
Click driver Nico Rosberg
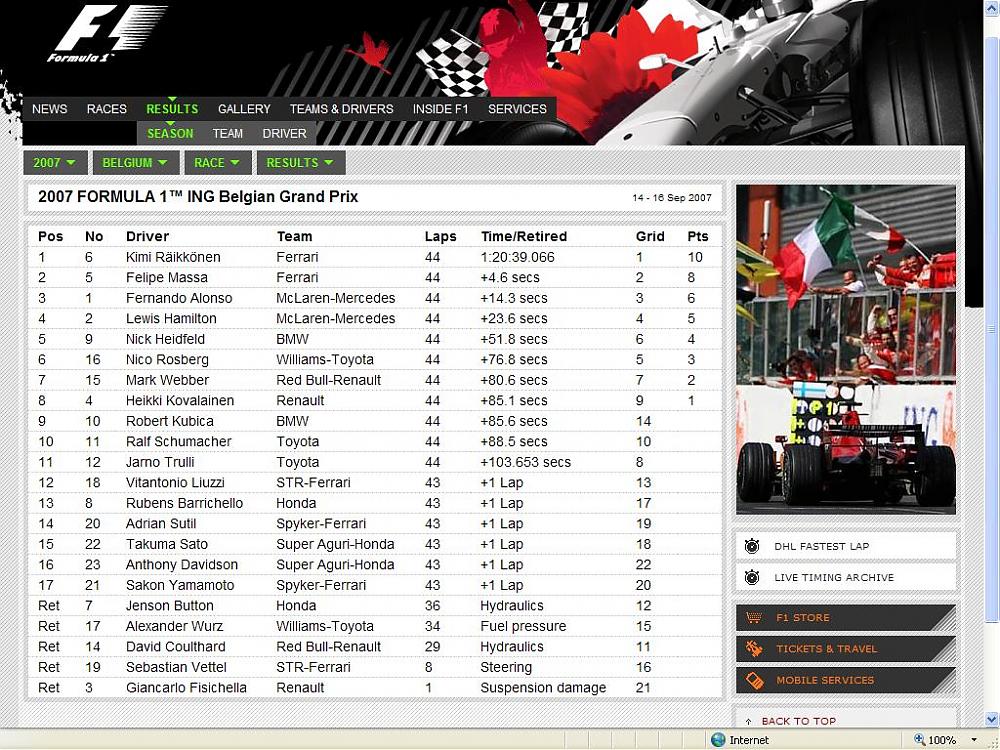point(167,360)
